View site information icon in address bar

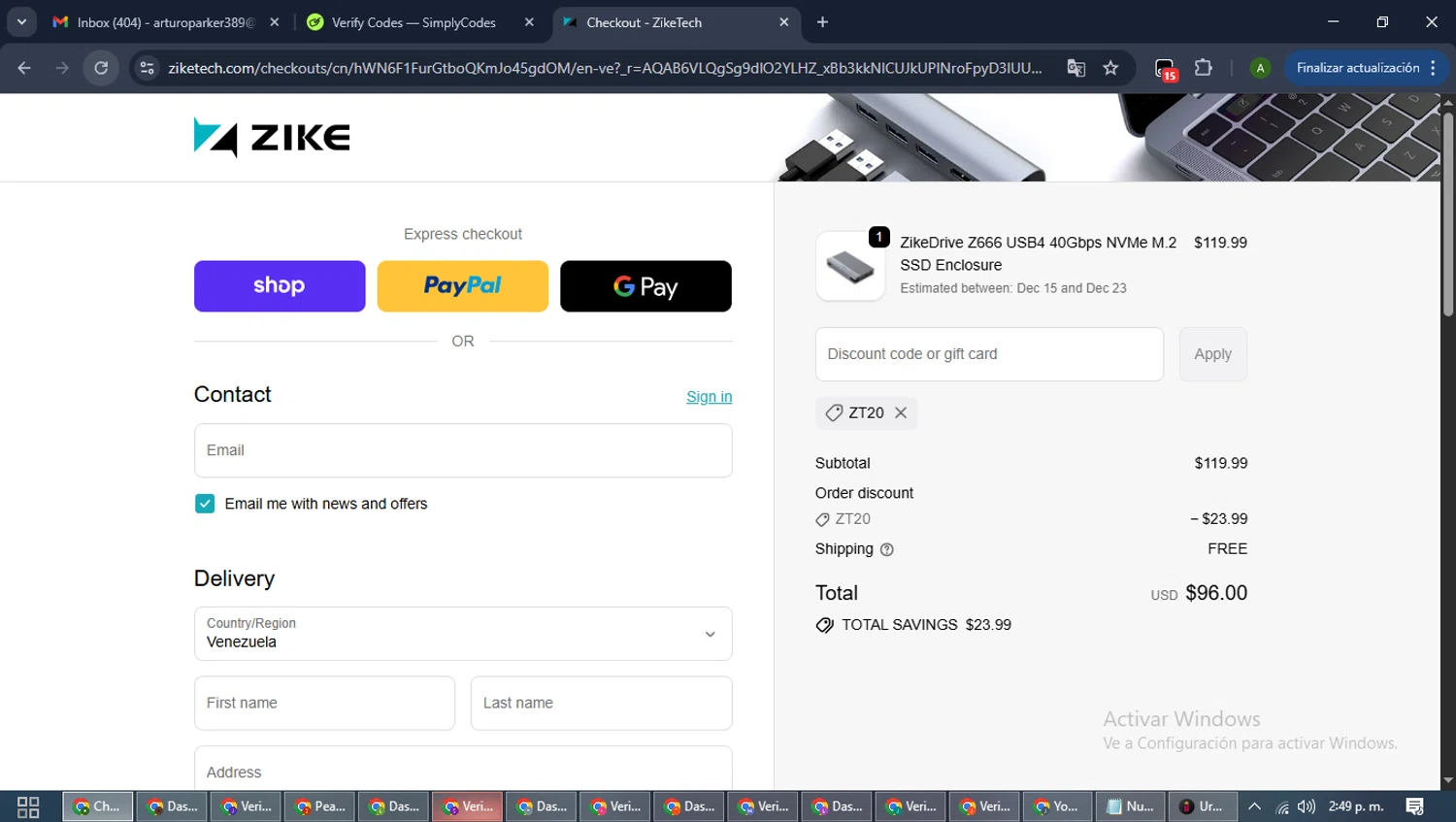point(147,68)
